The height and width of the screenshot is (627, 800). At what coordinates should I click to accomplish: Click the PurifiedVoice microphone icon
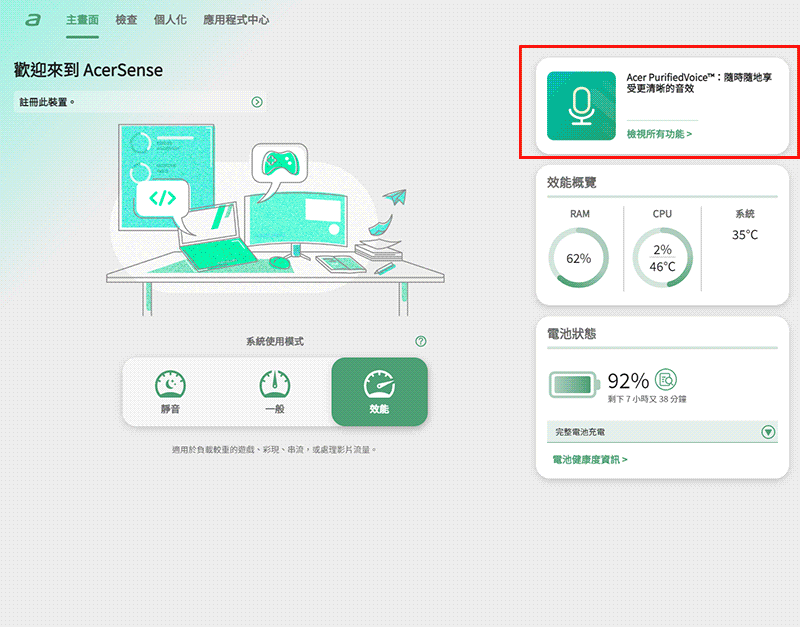(x=581, y=106)
